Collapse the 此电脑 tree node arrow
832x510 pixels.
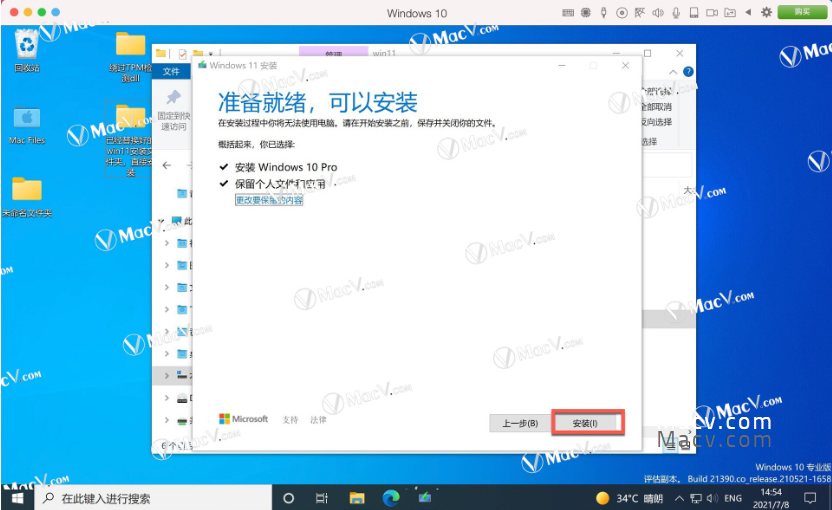click(161, 221)
